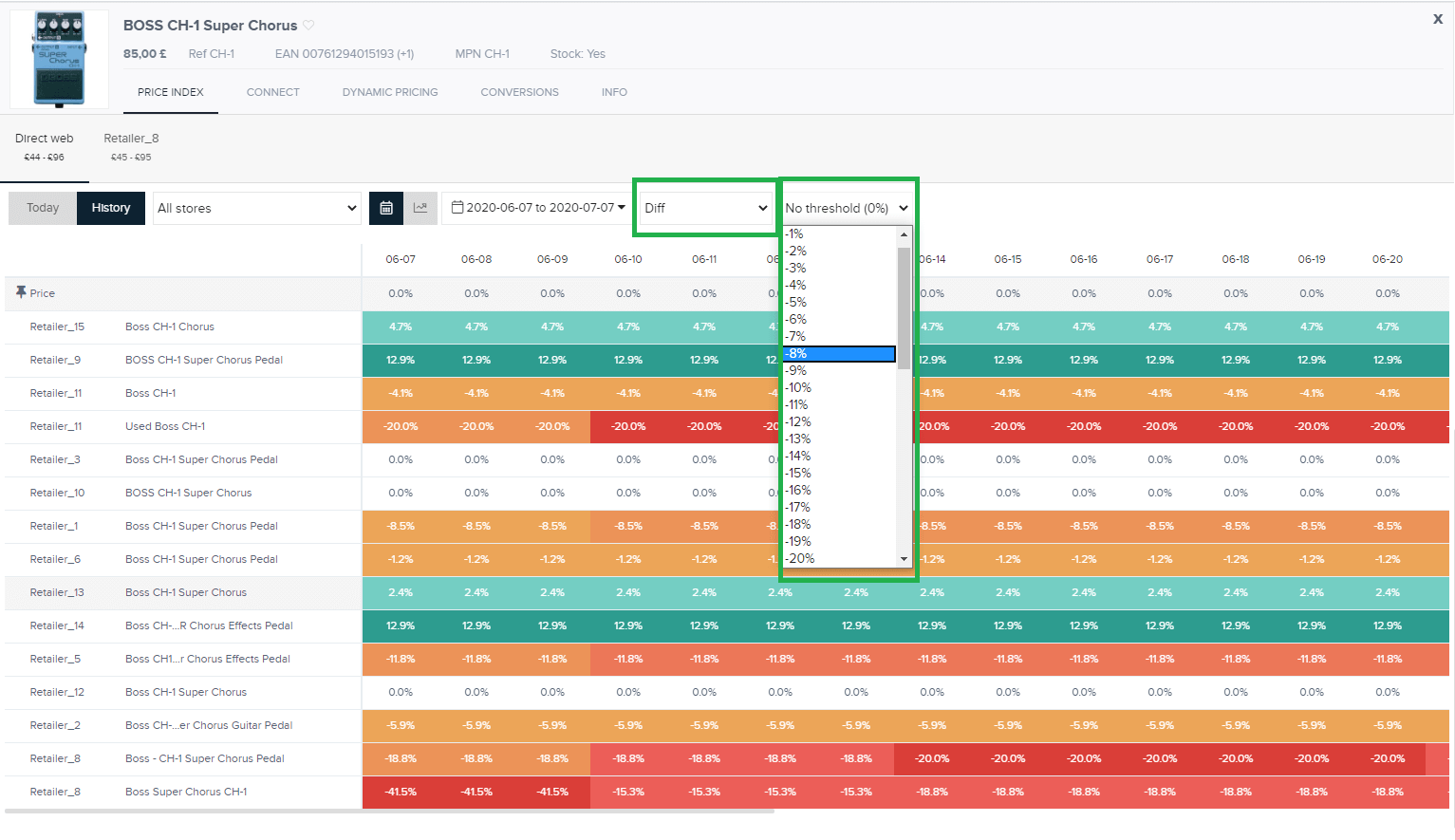
Task: Open the date range picker 2020-06-07 to 2020-07-07
Action: [x=538, y=208]
